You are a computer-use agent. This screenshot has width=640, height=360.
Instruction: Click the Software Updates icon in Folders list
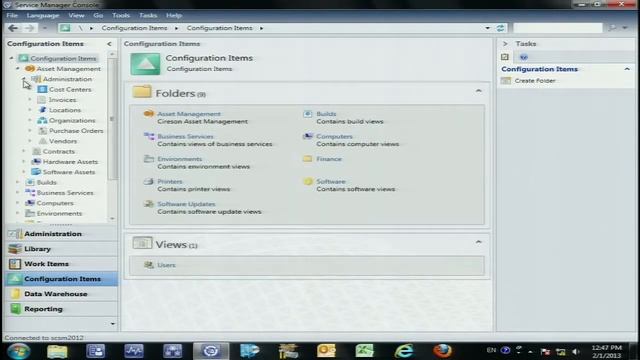tap(149, 204)
